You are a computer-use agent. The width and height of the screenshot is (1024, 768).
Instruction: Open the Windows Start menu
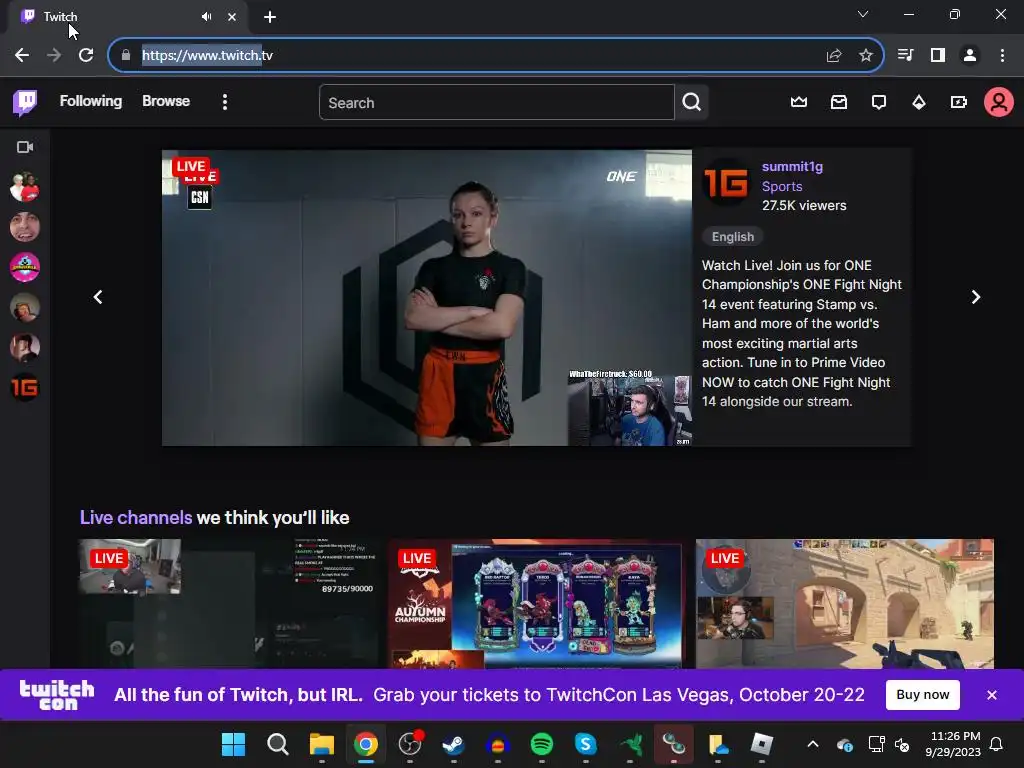tap(233, 744)
